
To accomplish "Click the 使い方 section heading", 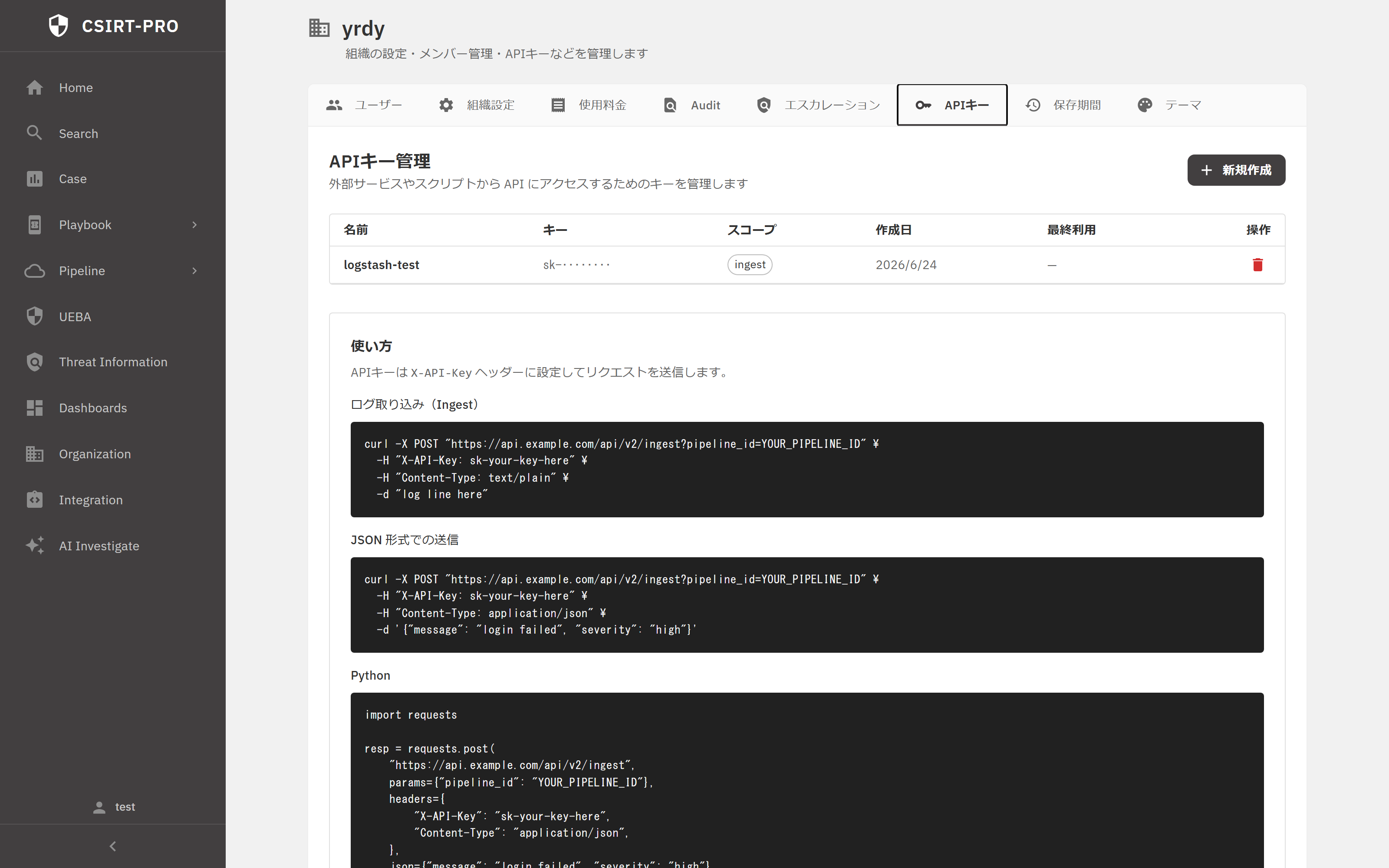I will pos(371,345).
